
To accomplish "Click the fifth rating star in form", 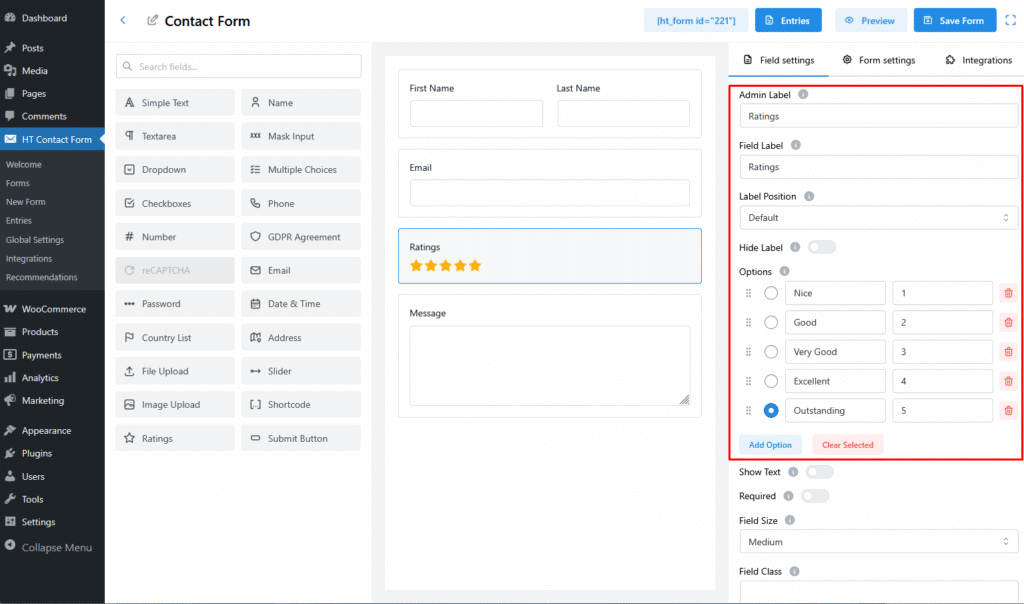I will 475,266.
